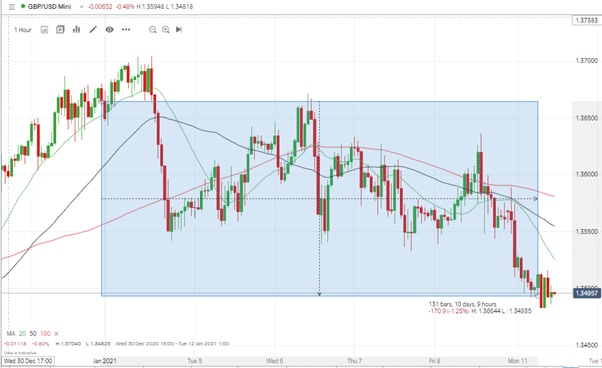
Task: Remove the MA indicator with X
Action: click(56, 333)
